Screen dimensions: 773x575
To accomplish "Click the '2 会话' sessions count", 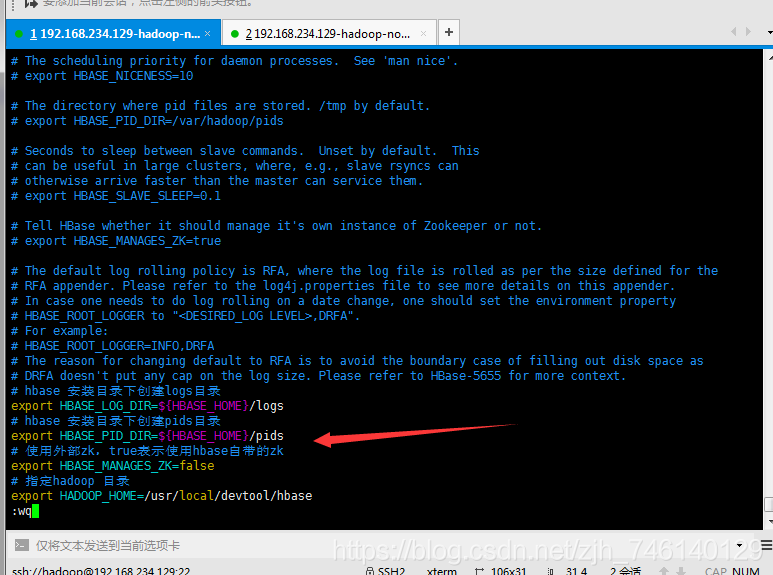I will point(625,571).
